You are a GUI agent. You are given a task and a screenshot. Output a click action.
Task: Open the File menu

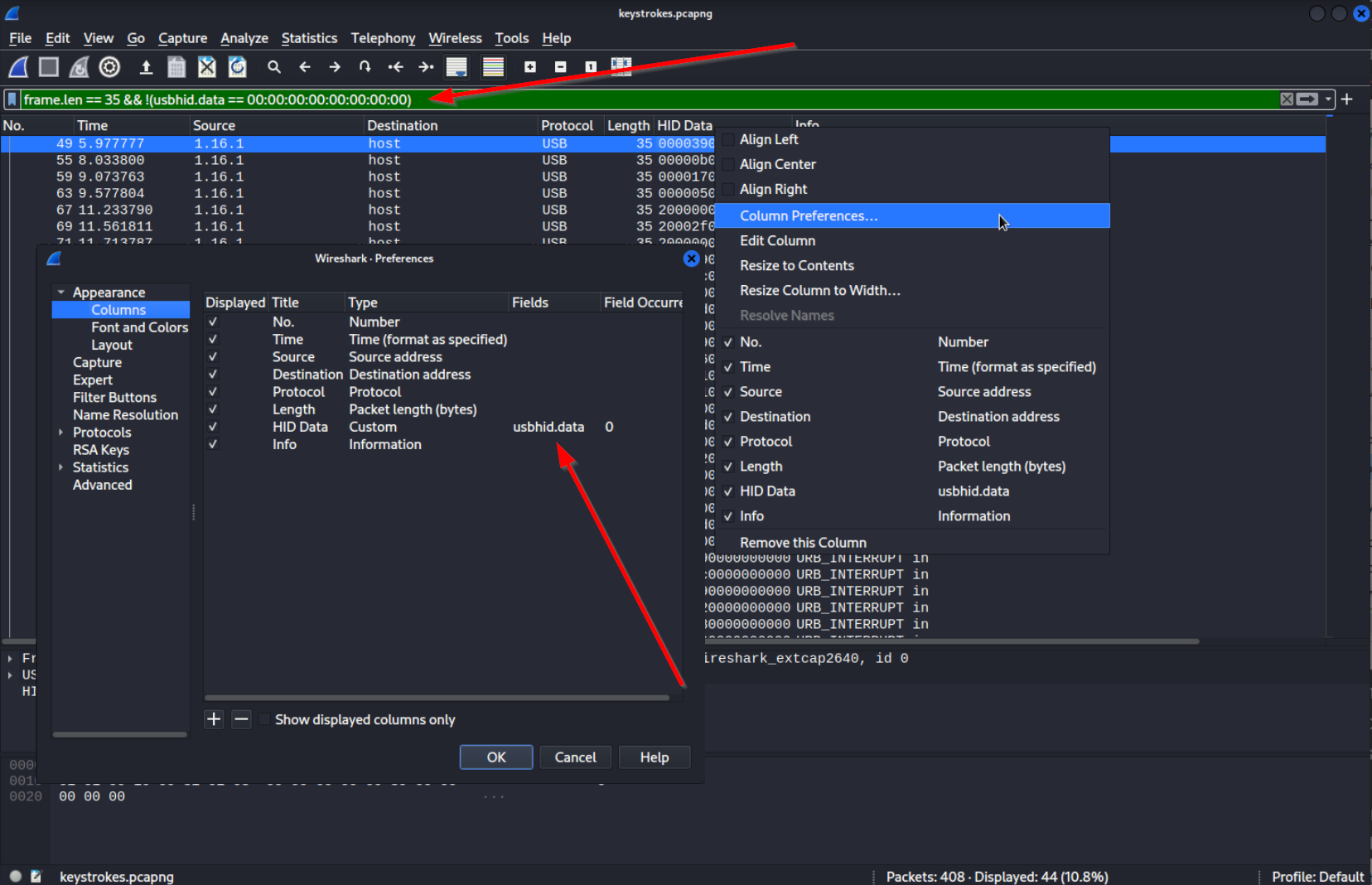click(x=21, y=38)
